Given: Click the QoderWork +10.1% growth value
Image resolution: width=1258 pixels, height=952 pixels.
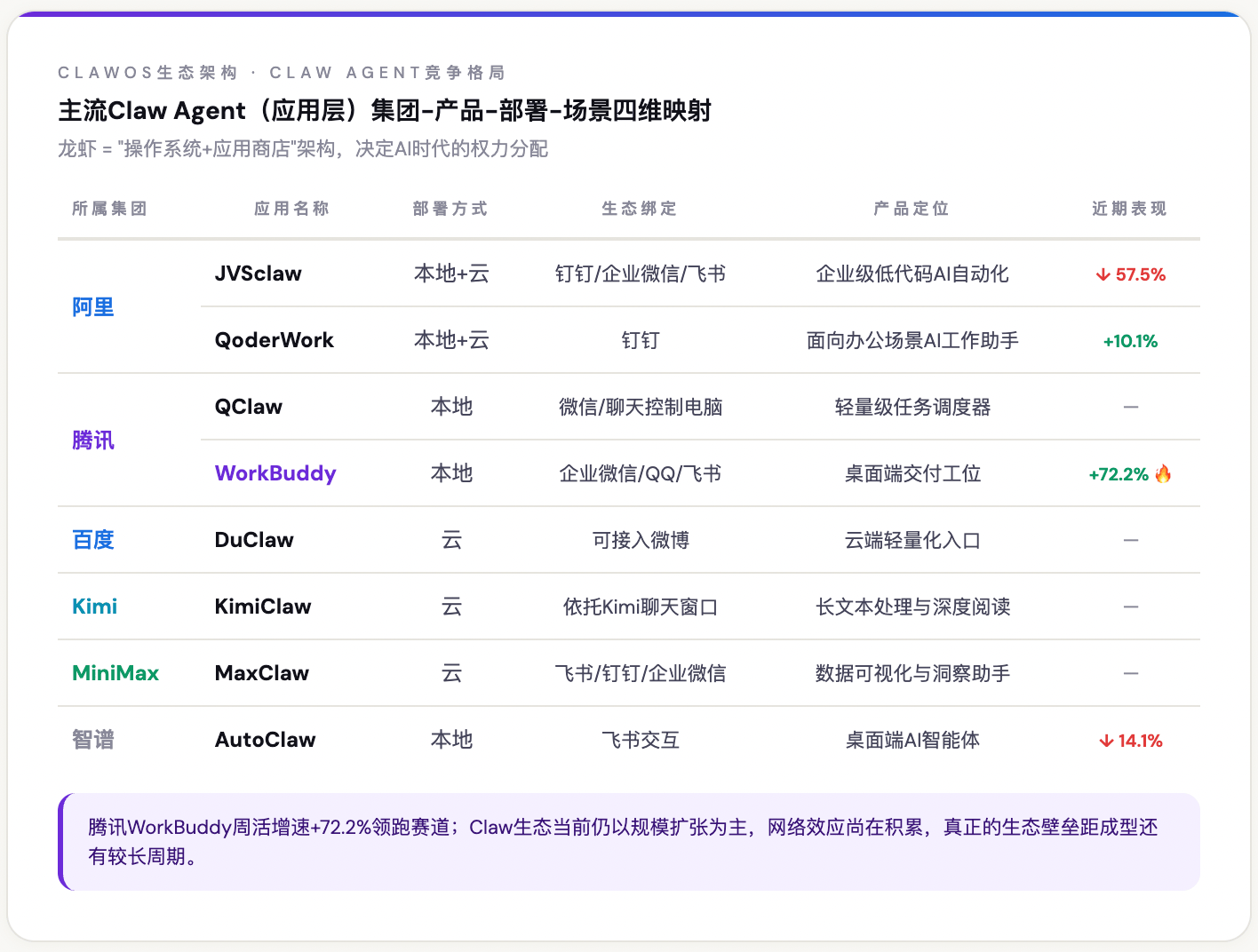Looking at the screenshot, I should pos(1130,341).
